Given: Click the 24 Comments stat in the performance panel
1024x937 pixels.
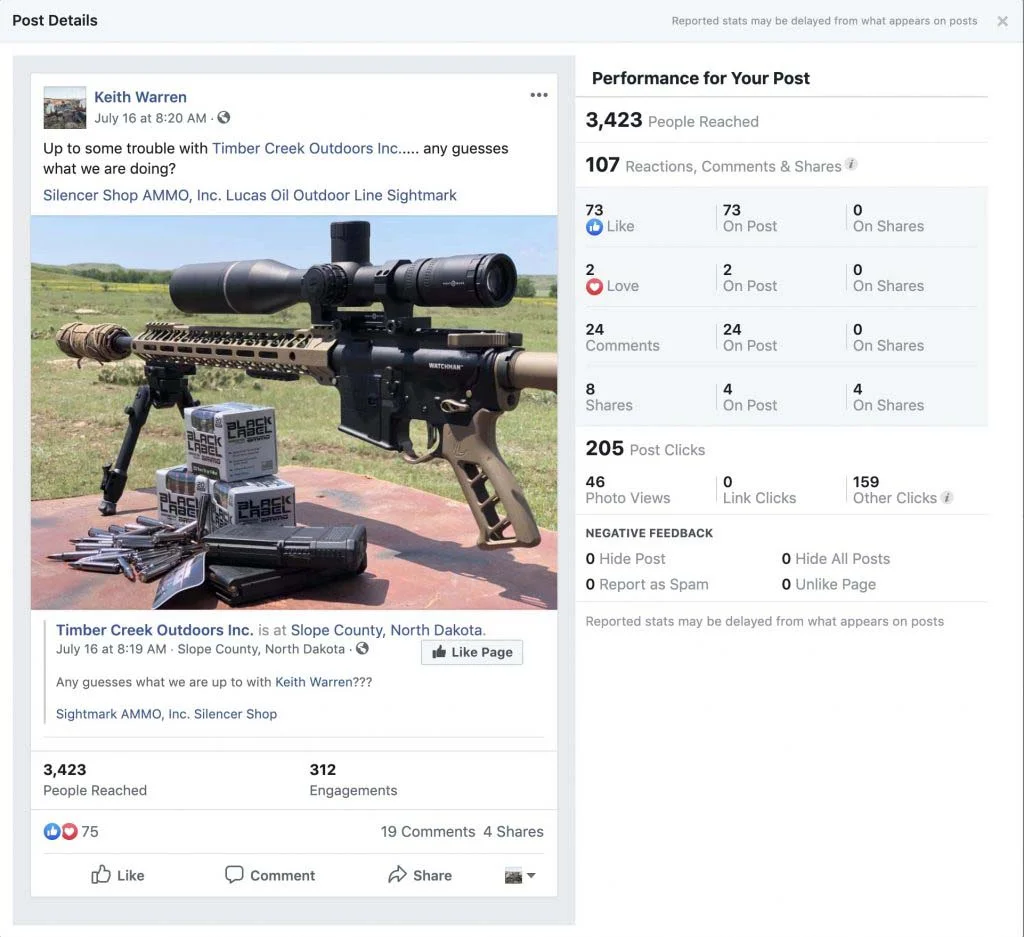Looking at the screenshot, I should click(622, 337).
